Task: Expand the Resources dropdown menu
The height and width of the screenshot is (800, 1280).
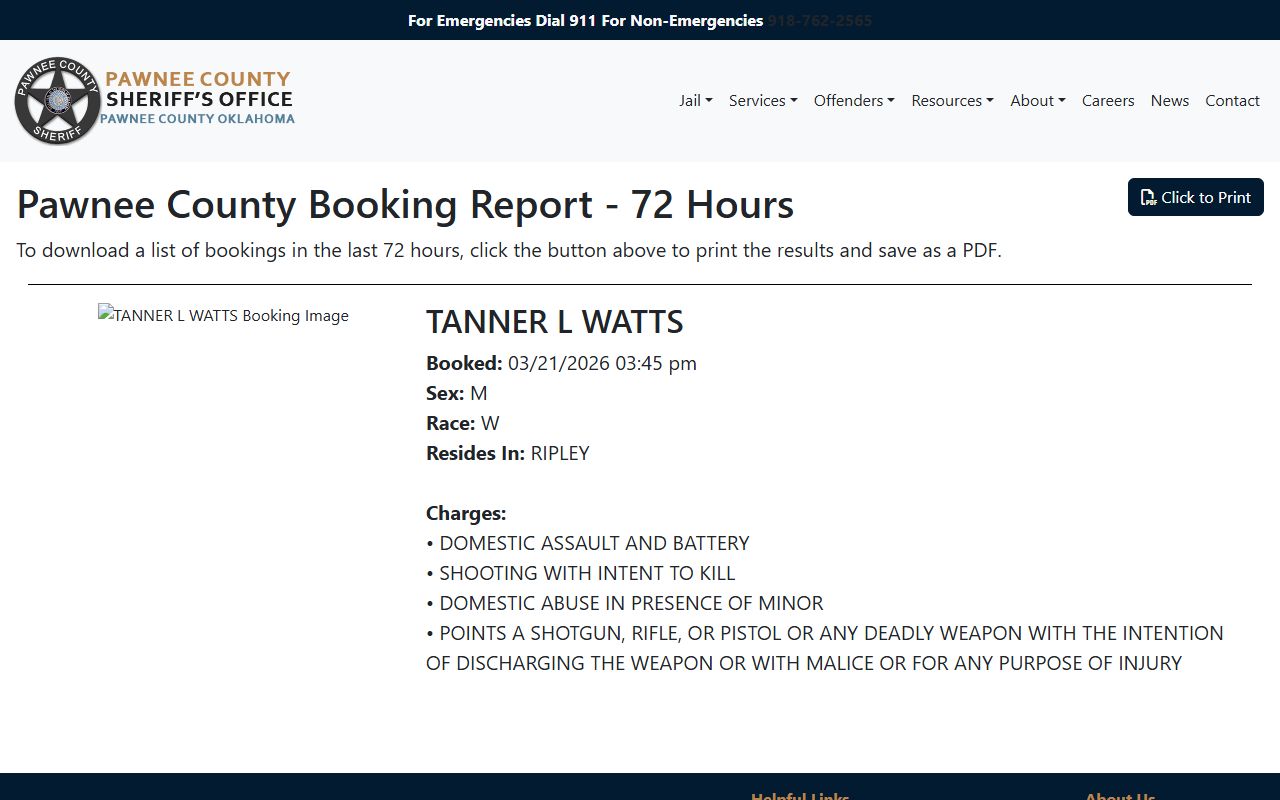Action: click(952, 100)
